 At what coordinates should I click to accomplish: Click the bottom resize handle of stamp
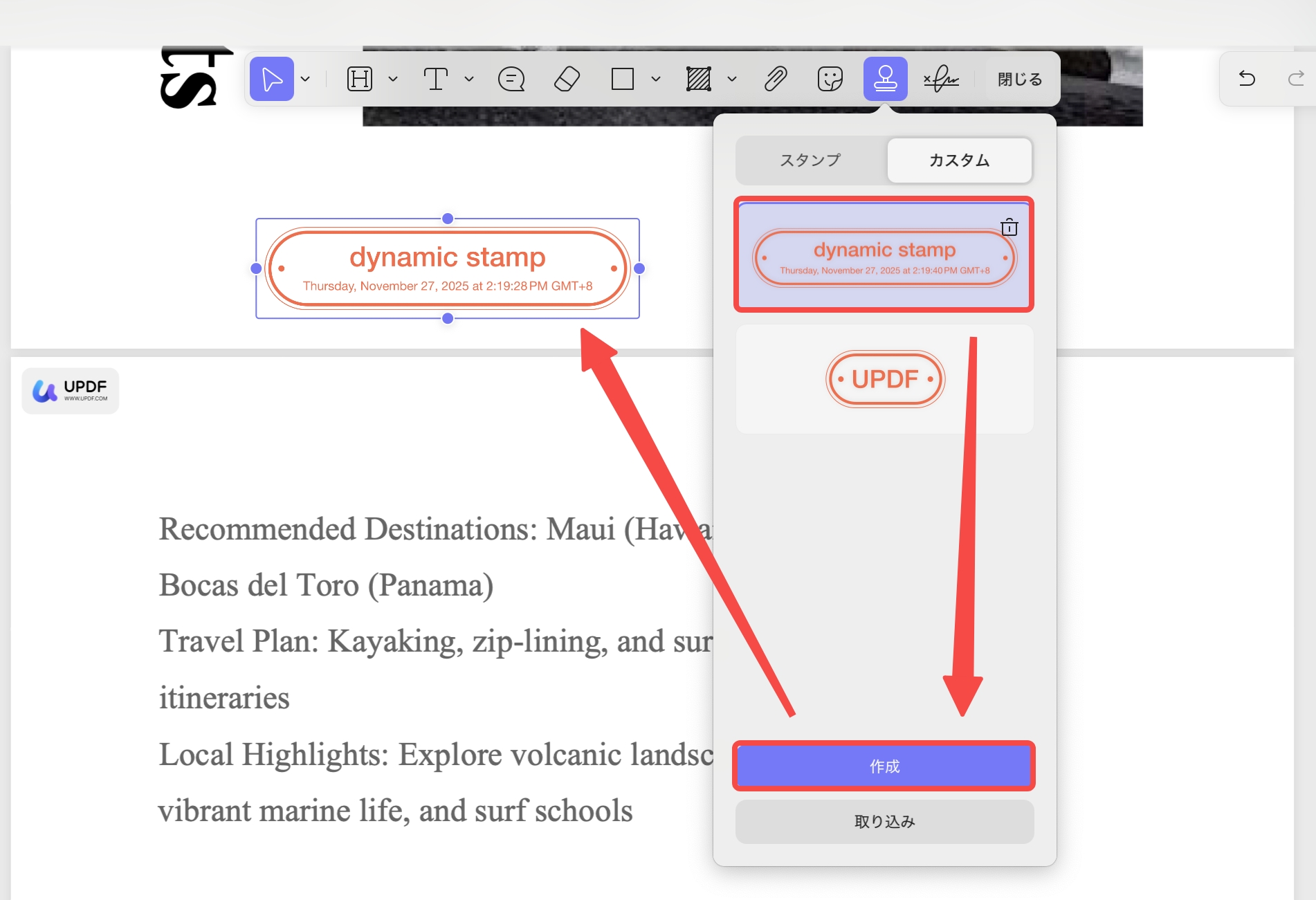point(448,318)
